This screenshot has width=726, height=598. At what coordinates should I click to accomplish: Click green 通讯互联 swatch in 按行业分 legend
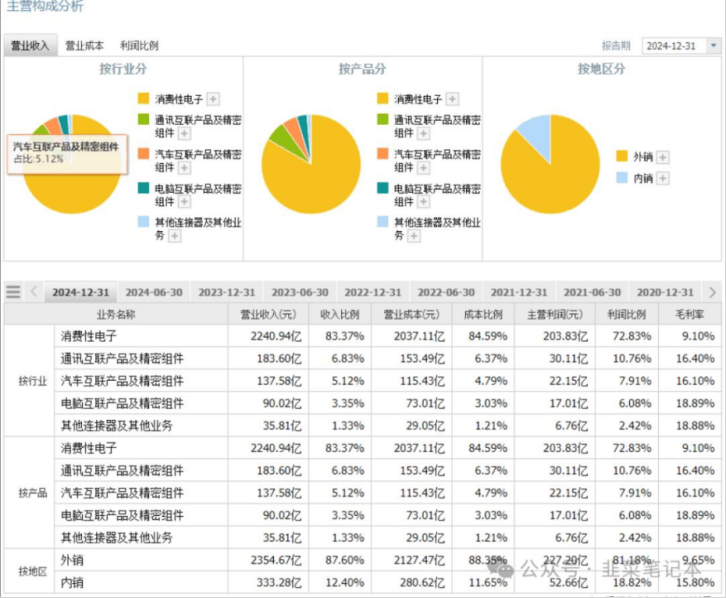tap(144, 119)
